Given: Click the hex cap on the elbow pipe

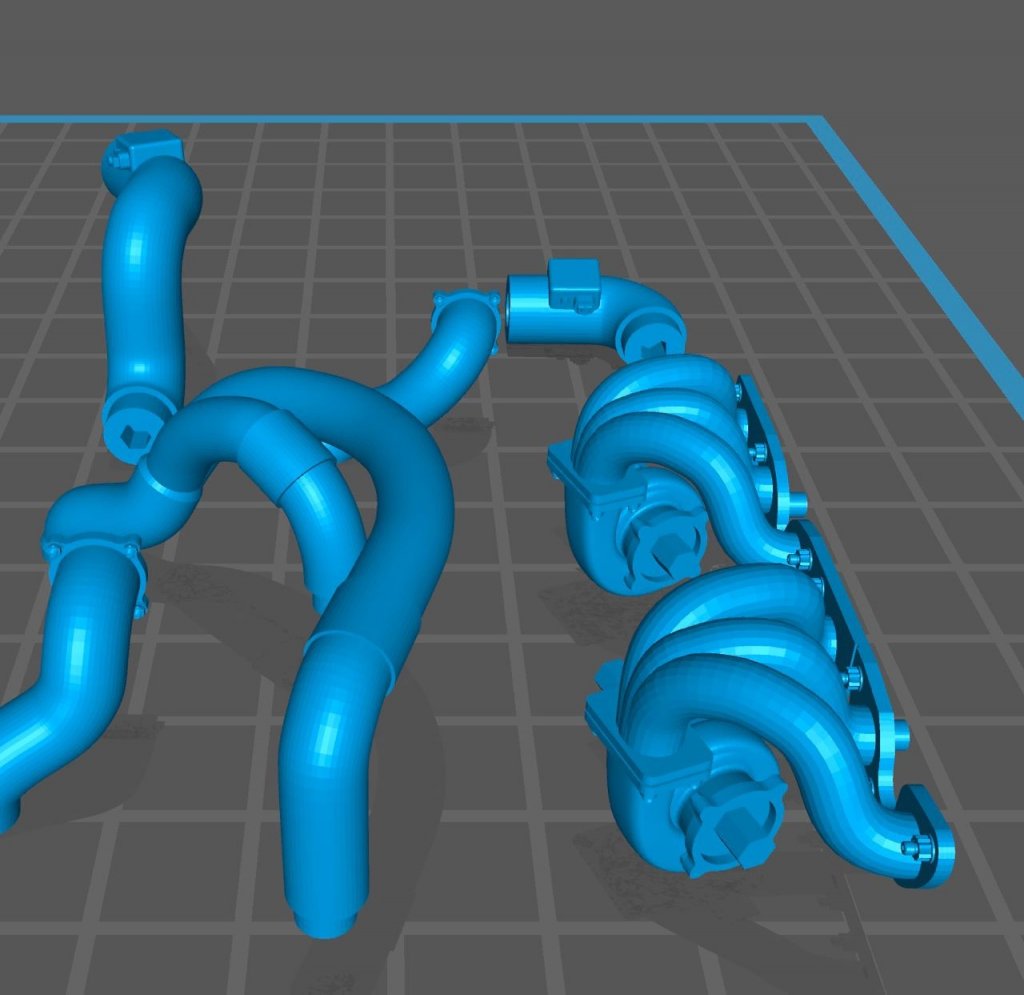Looking at the screenshot, I should pos(652,346).
